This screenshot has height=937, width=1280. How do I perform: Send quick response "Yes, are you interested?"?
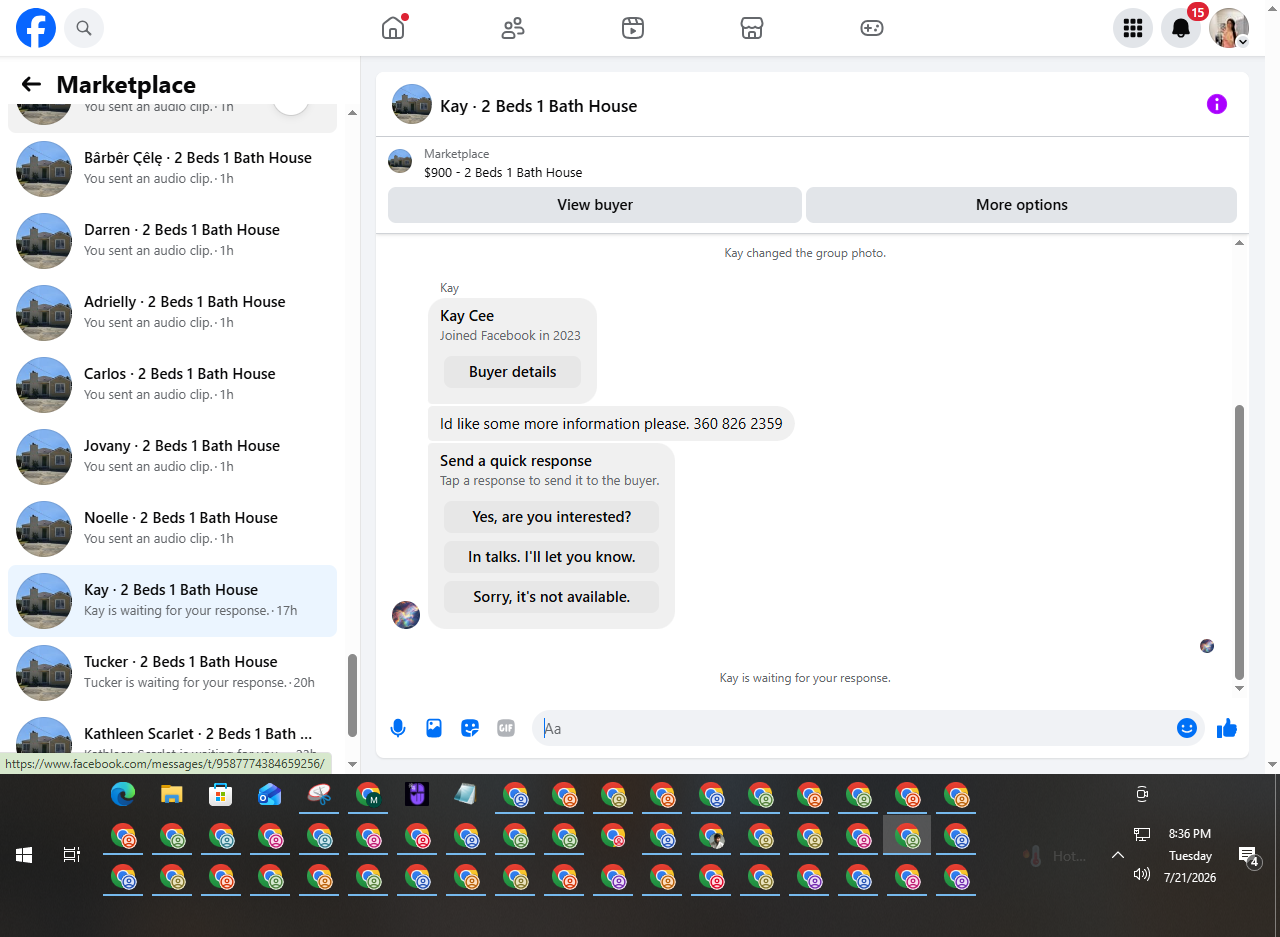(552, 517)
